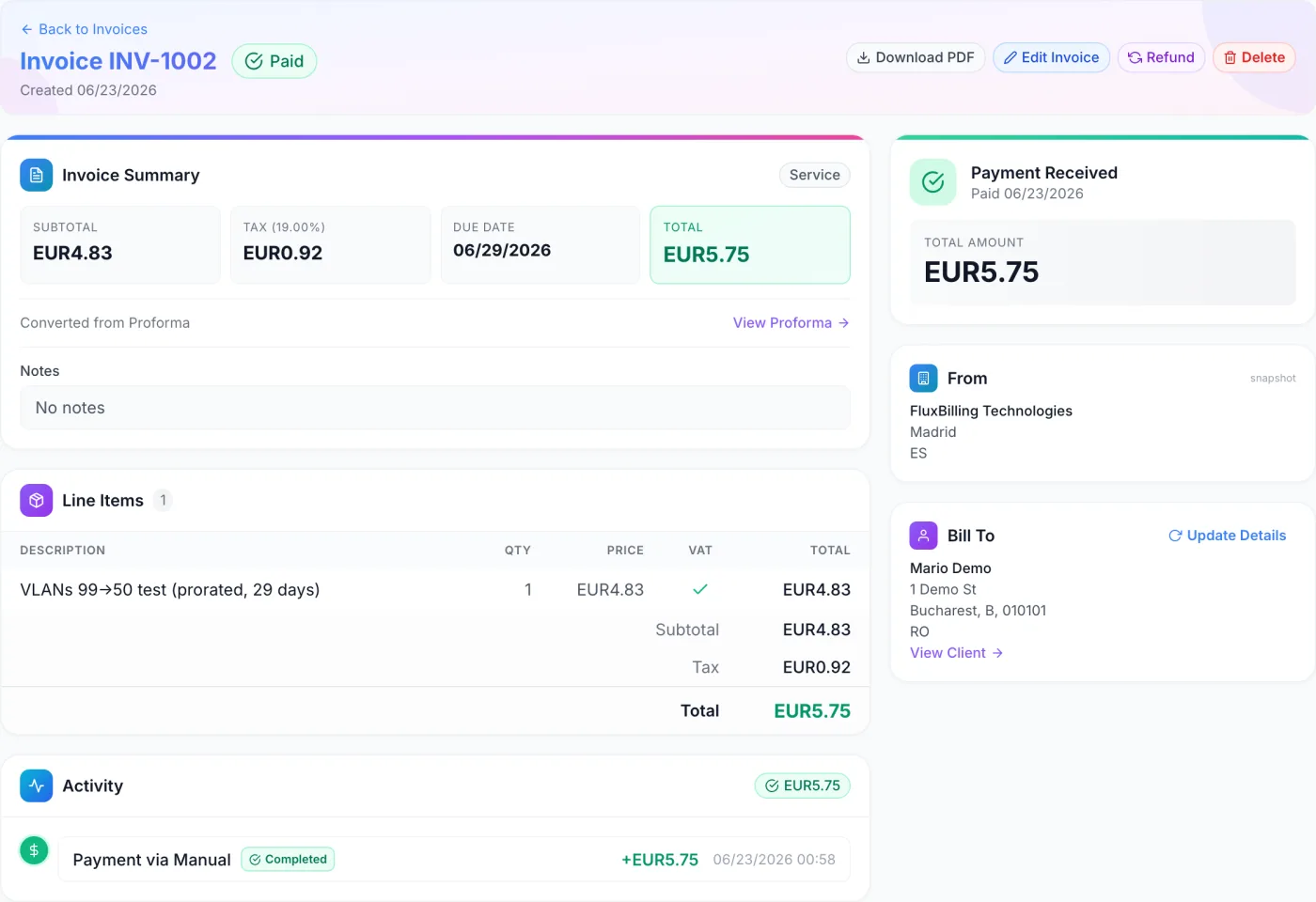Viewport: 1316px width, 902px height.
Task: Click the VAT checkmark on VLANs row
Action: click(x=700, y=589)
